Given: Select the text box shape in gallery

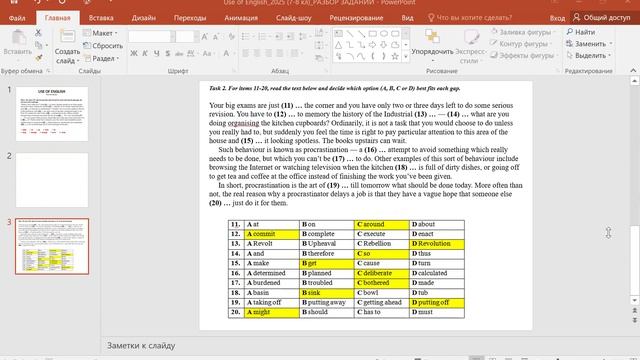Looking at the screenshot, I should (x=338, y=34).
